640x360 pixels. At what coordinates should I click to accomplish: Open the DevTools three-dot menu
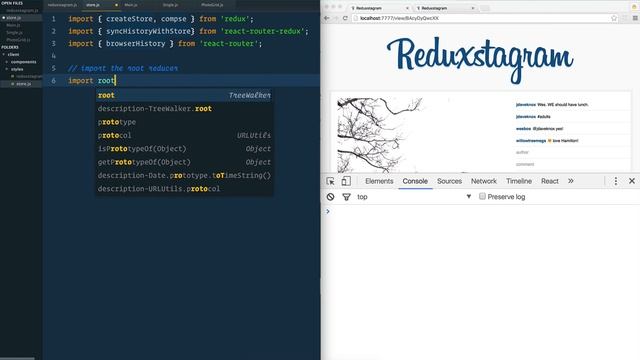tap(616, 181)
